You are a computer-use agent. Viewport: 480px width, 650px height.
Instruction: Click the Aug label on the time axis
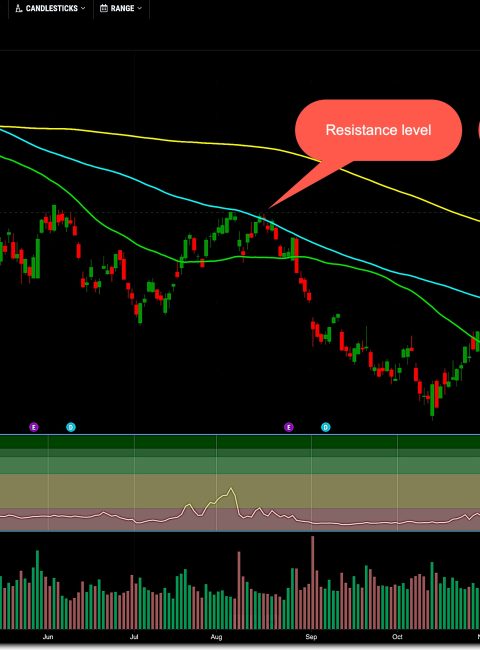point(216,637)
